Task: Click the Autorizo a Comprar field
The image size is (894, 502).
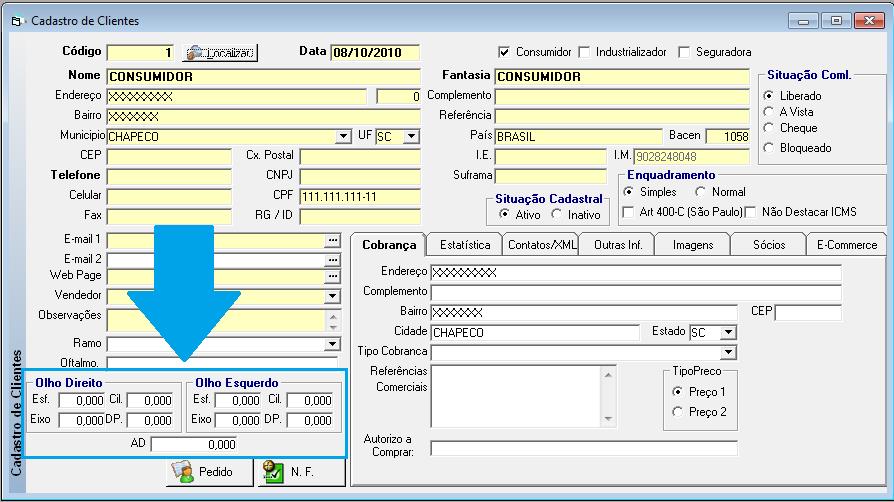Action: tap(584, 448)
